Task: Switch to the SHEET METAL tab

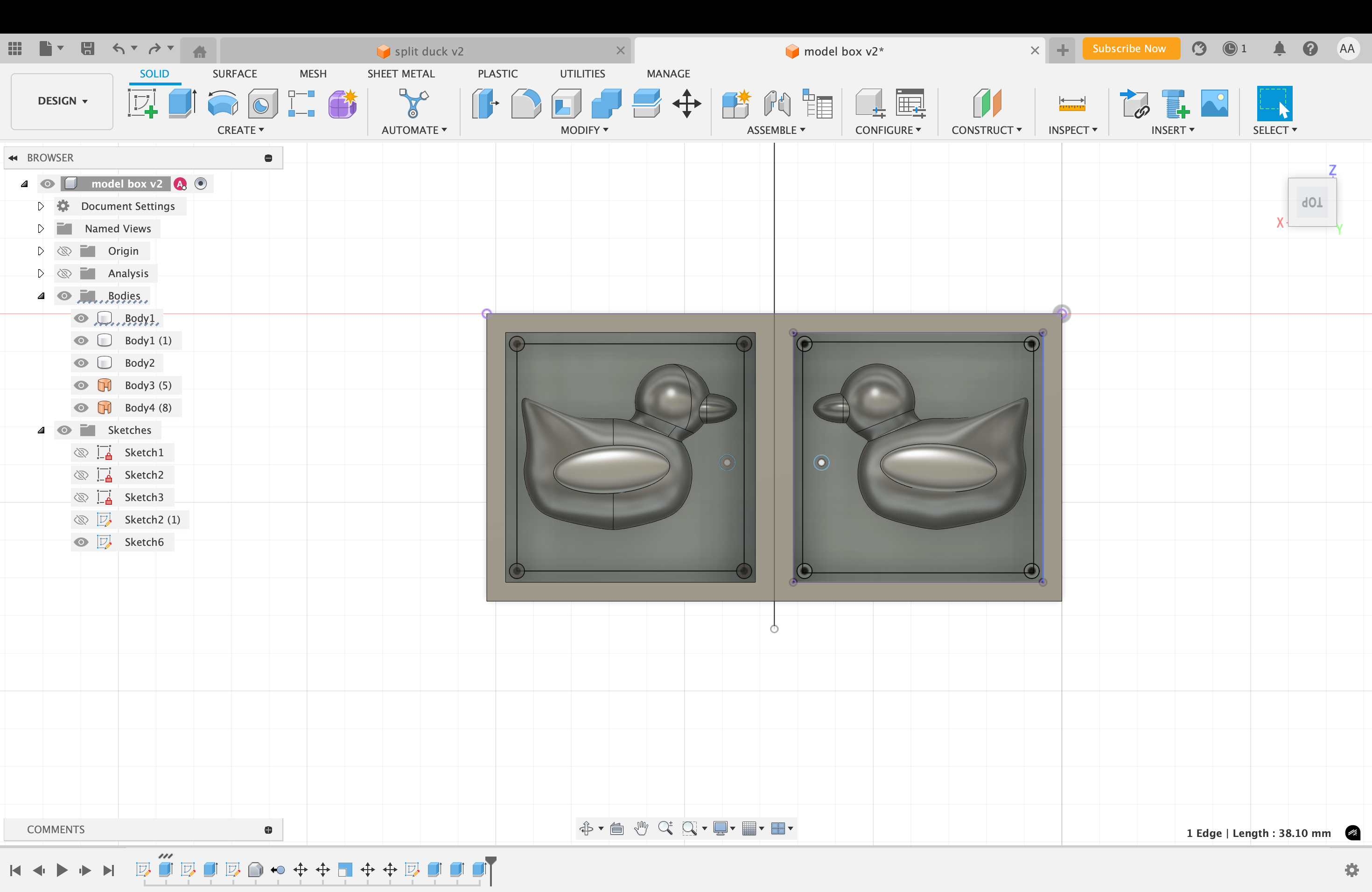Action: coord(401,74)
